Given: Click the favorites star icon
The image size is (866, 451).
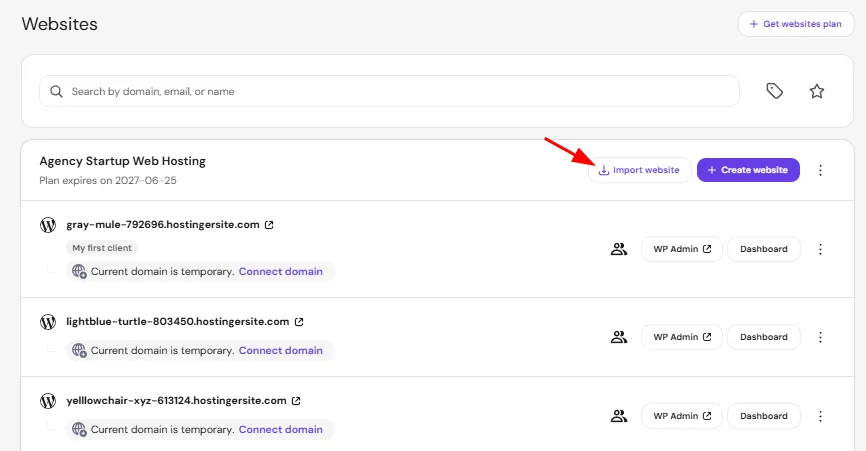Looking at the screenshot, I should [x=817, y=91].
